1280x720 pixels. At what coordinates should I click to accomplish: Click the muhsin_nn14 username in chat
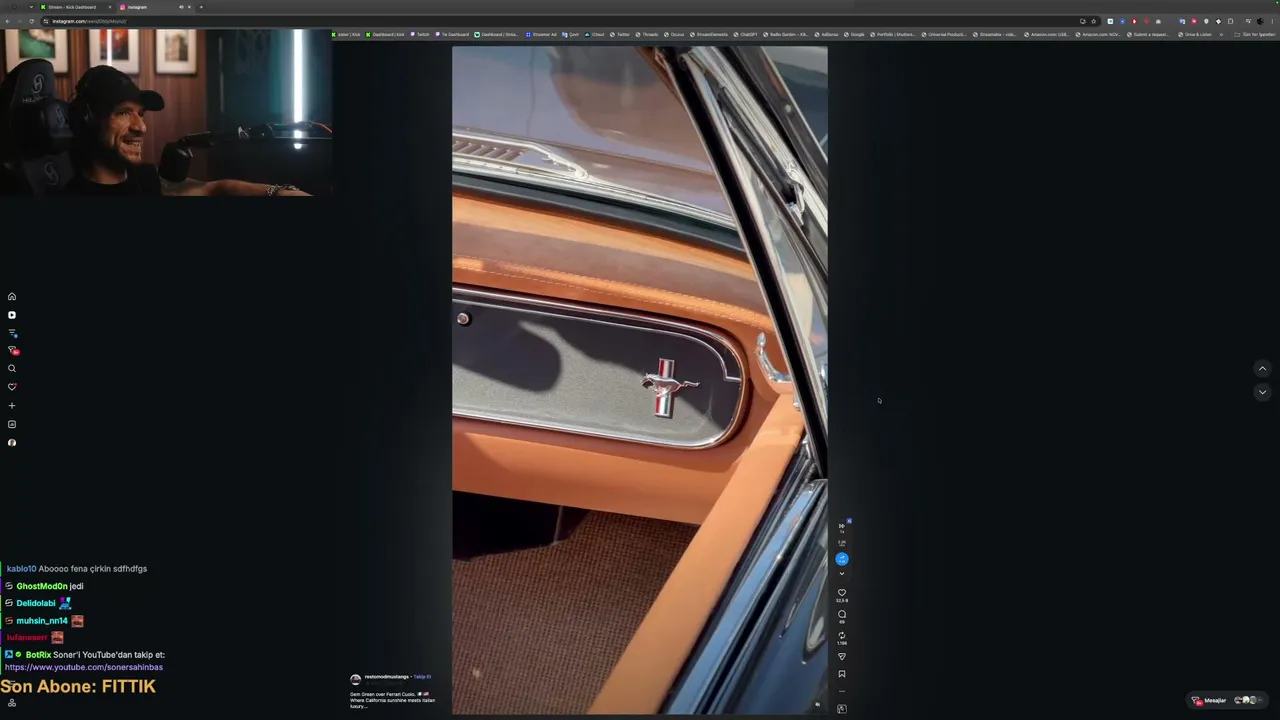(x=42, y=621)
